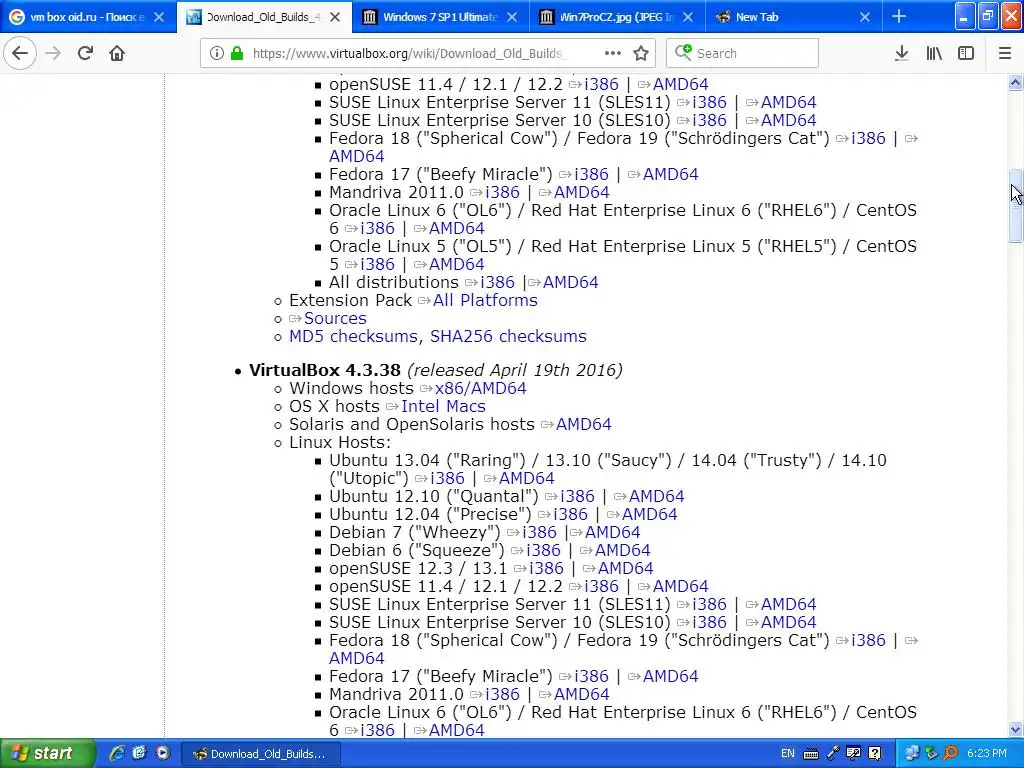This screenshot has height=768, width=1024.
Task: Click Debian 6 Squeeze AMD64 link
Action: click(x=623, y=551)
